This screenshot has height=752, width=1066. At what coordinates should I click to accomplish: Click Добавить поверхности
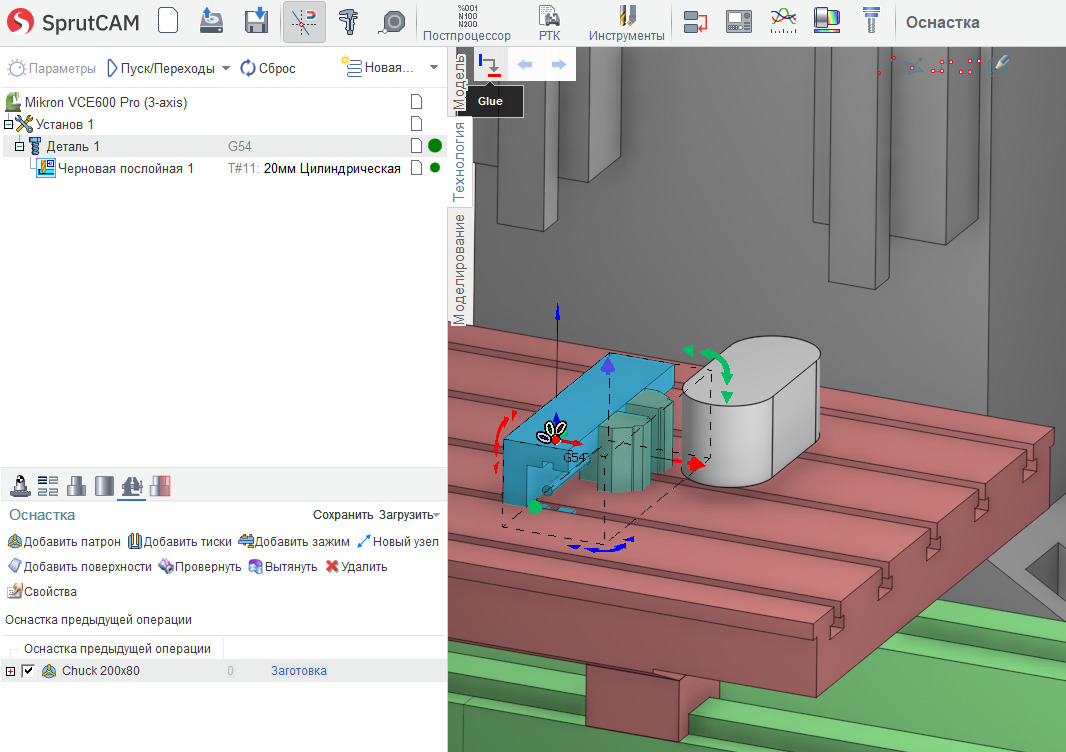point(80,566)
